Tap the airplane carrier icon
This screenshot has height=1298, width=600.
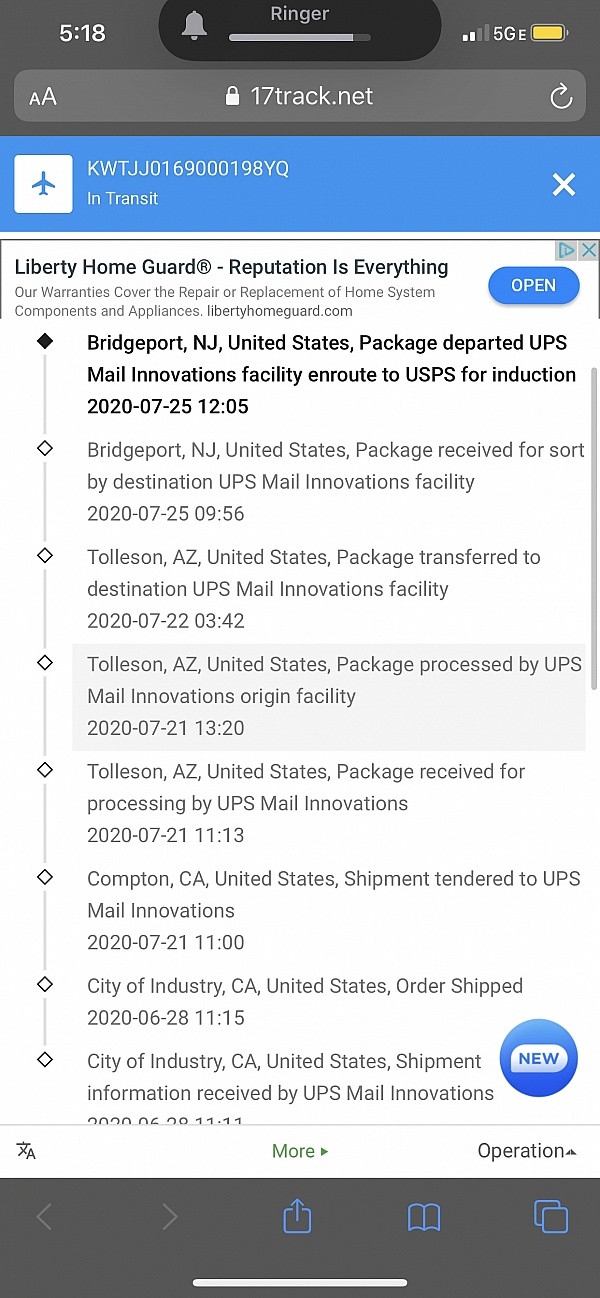click(x=43, y=184)
